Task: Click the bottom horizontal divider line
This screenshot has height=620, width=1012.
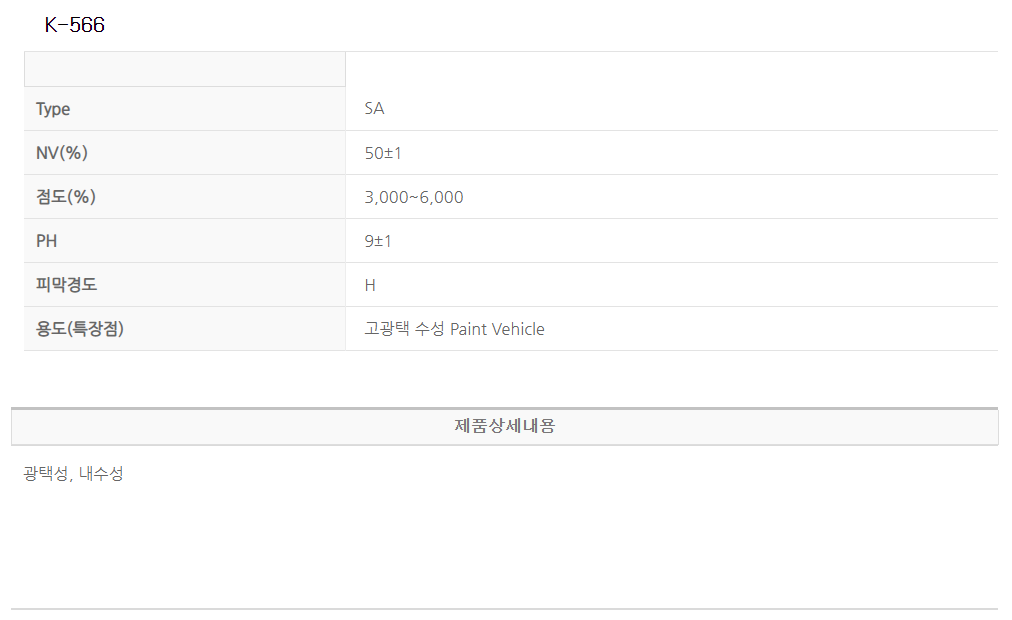Action: [505, 608]
